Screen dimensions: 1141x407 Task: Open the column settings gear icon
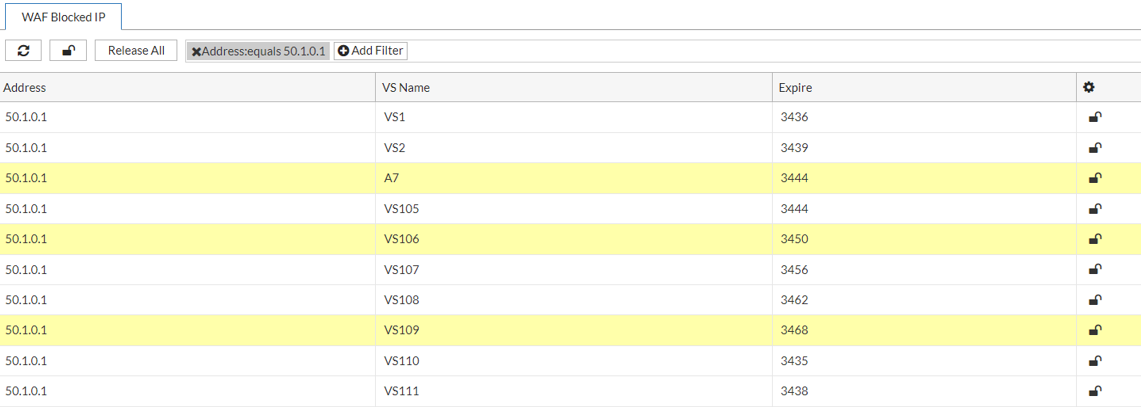[x=1089, y=87]
